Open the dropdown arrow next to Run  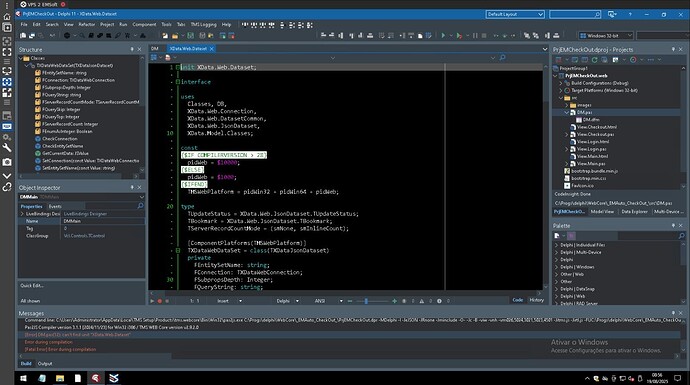(451, 36)
